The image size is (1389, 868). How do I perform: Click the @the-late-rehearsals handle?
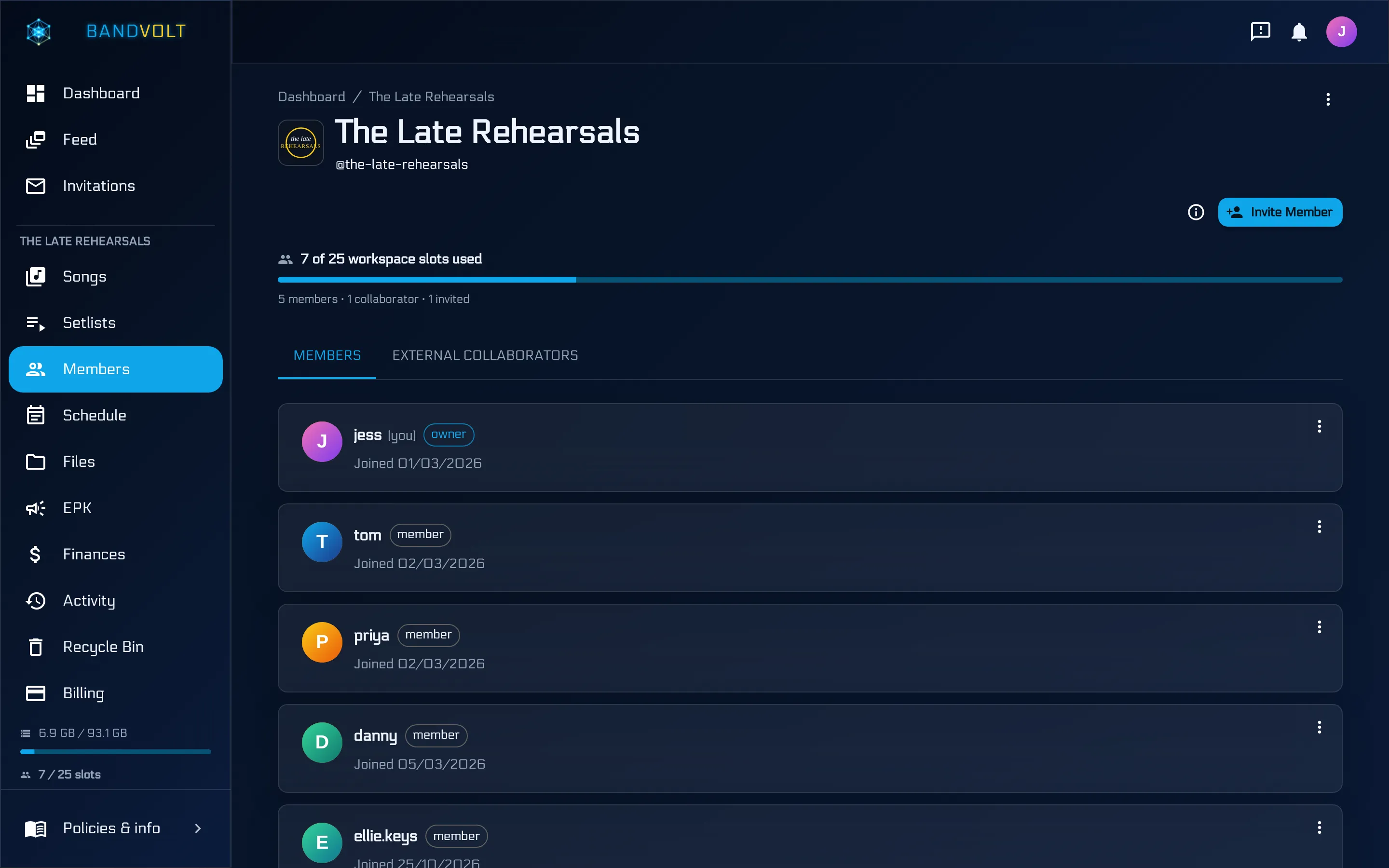pos(402,165)
